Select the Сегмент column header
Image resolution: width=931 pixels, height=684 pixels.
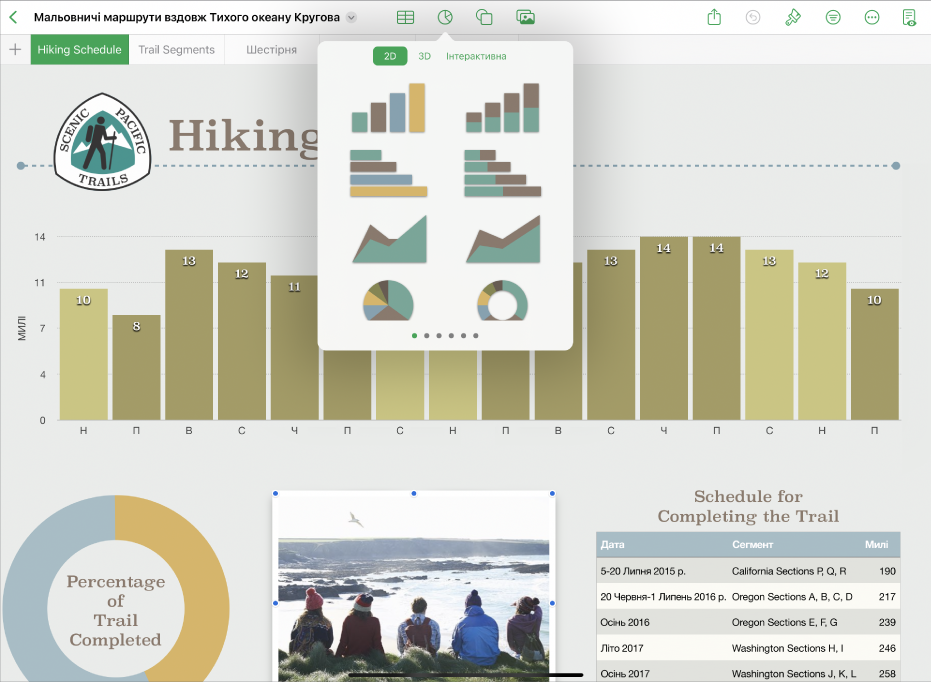click(752, 544)
